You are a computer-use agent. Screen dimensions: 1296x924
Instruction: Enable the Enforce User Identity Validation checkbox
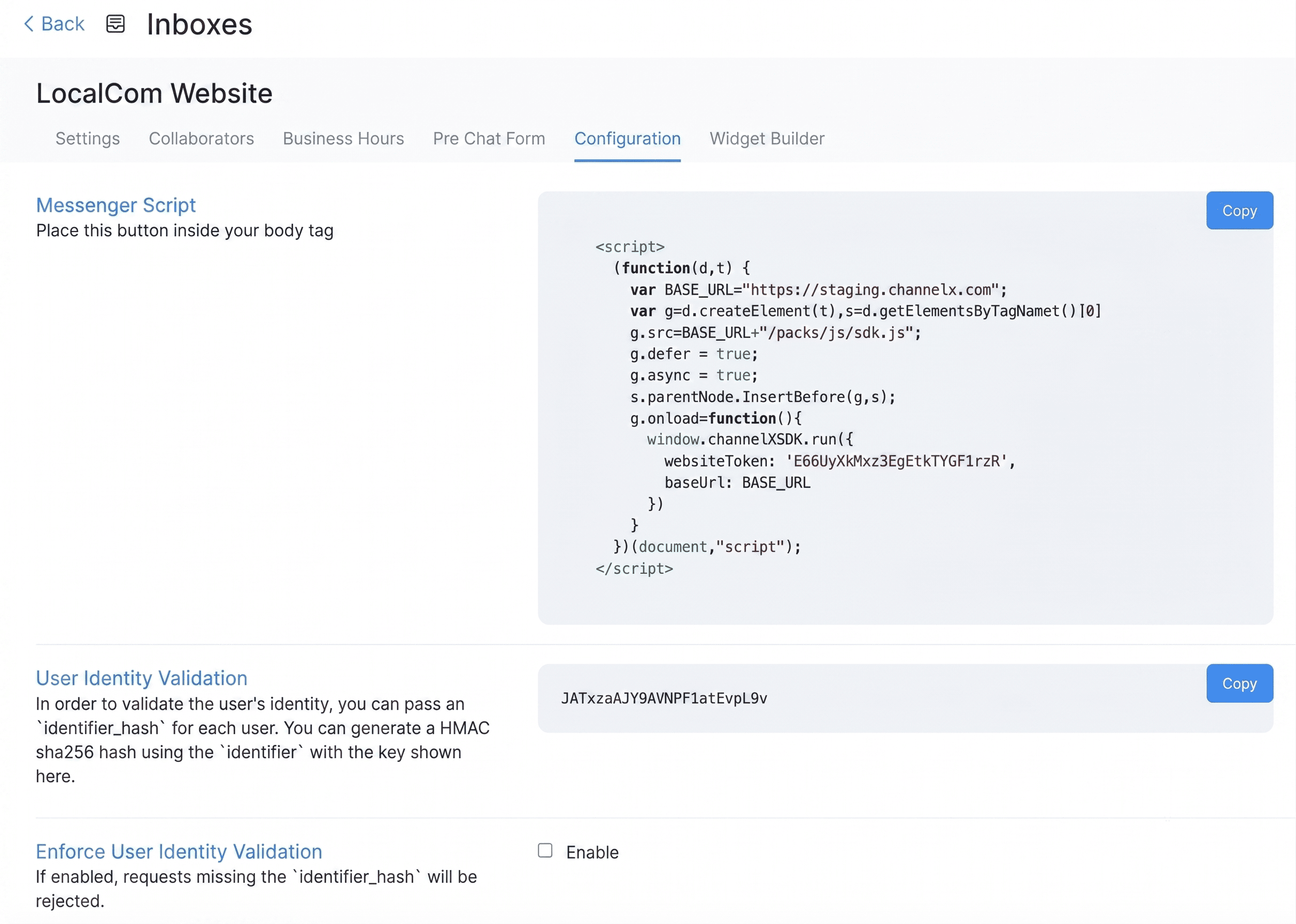pos(545,851)
